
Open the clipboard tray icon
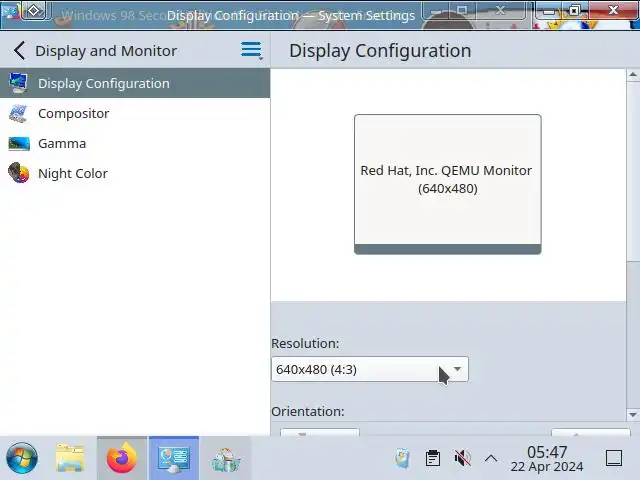(433, 458)
